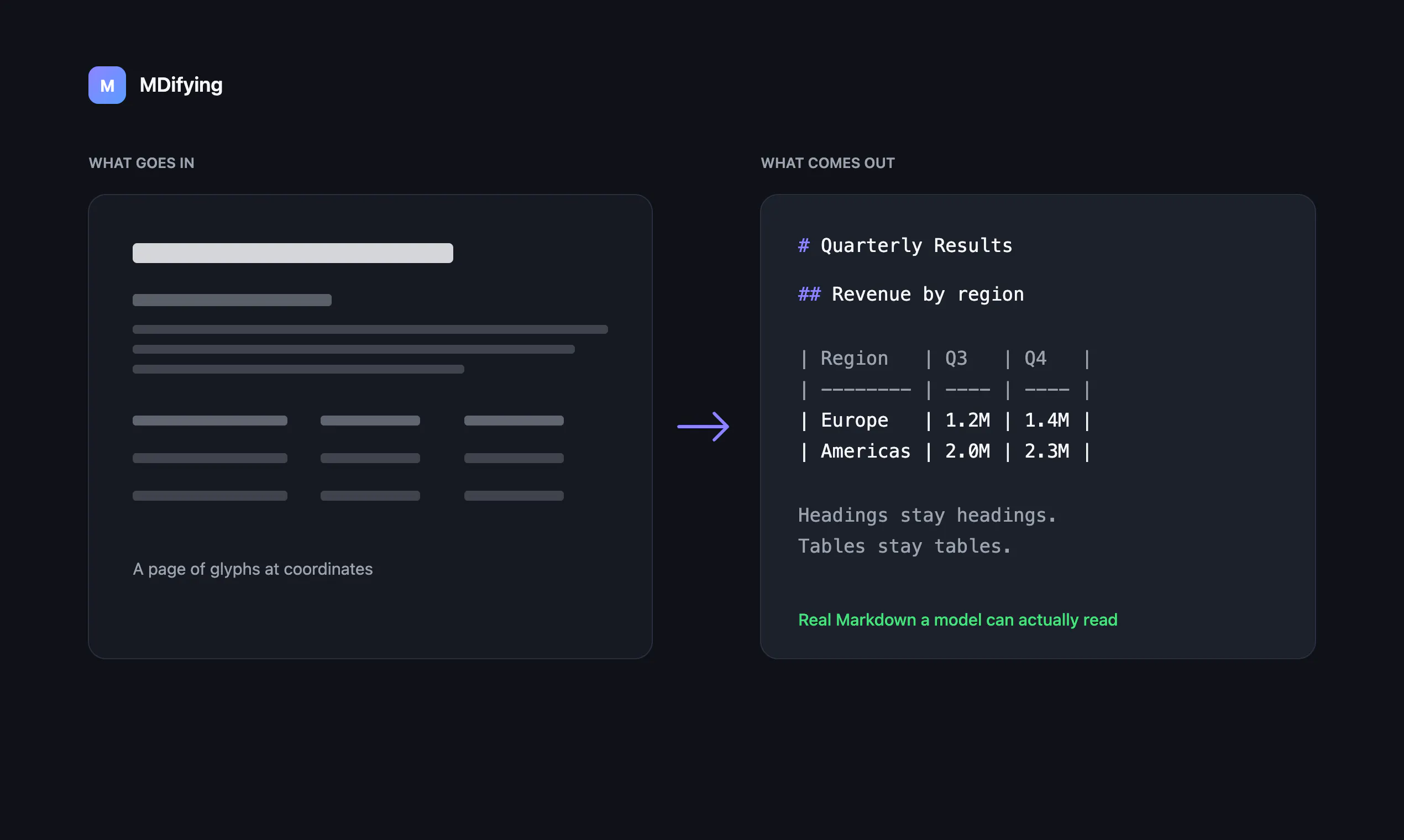Click the 2.0M value in Americas row
This screenshot has height=840, width=1404.
click(x=967, y=451)
